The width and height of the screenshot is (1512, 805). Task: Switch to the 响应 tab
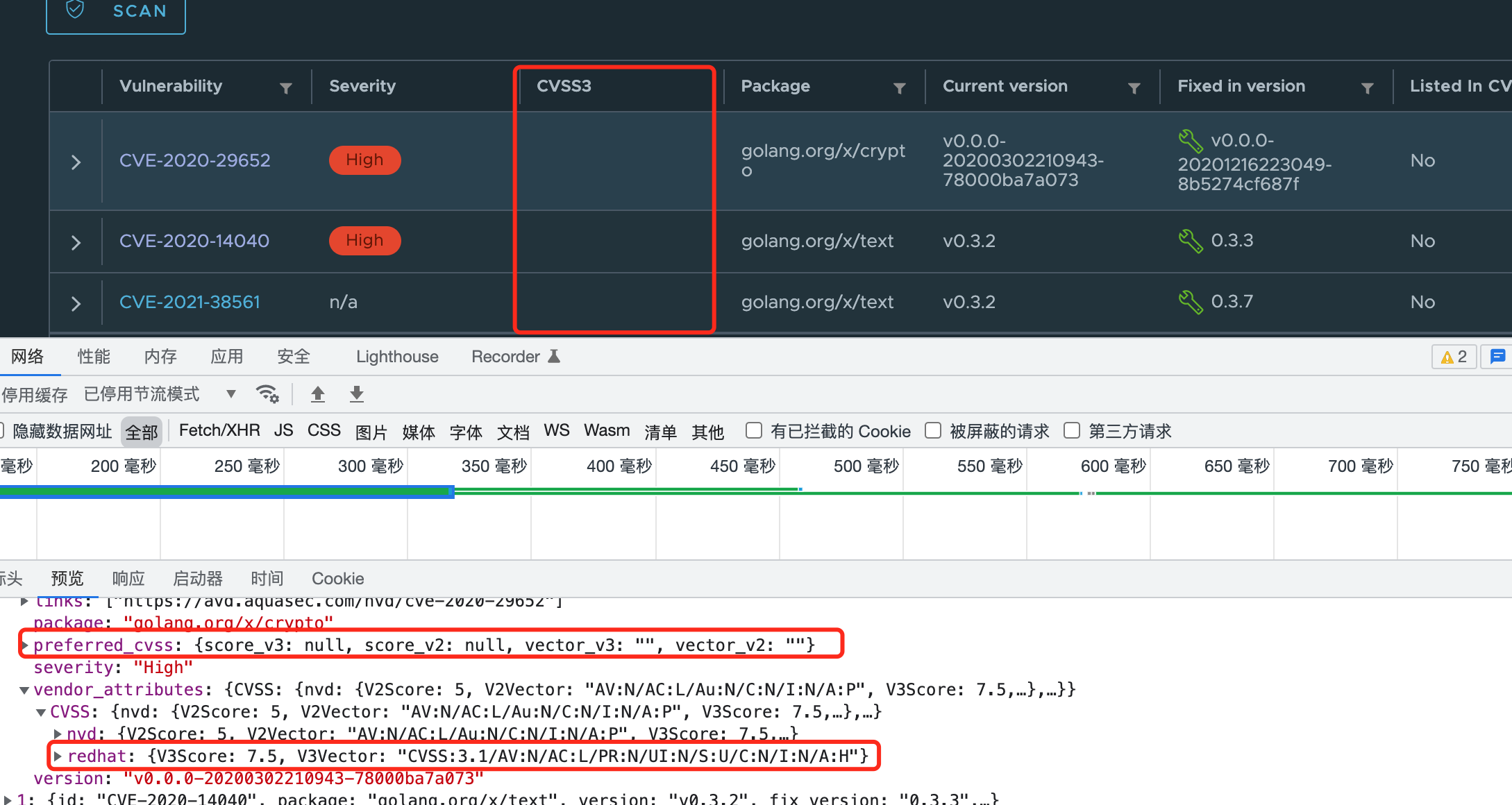(128, 578)
